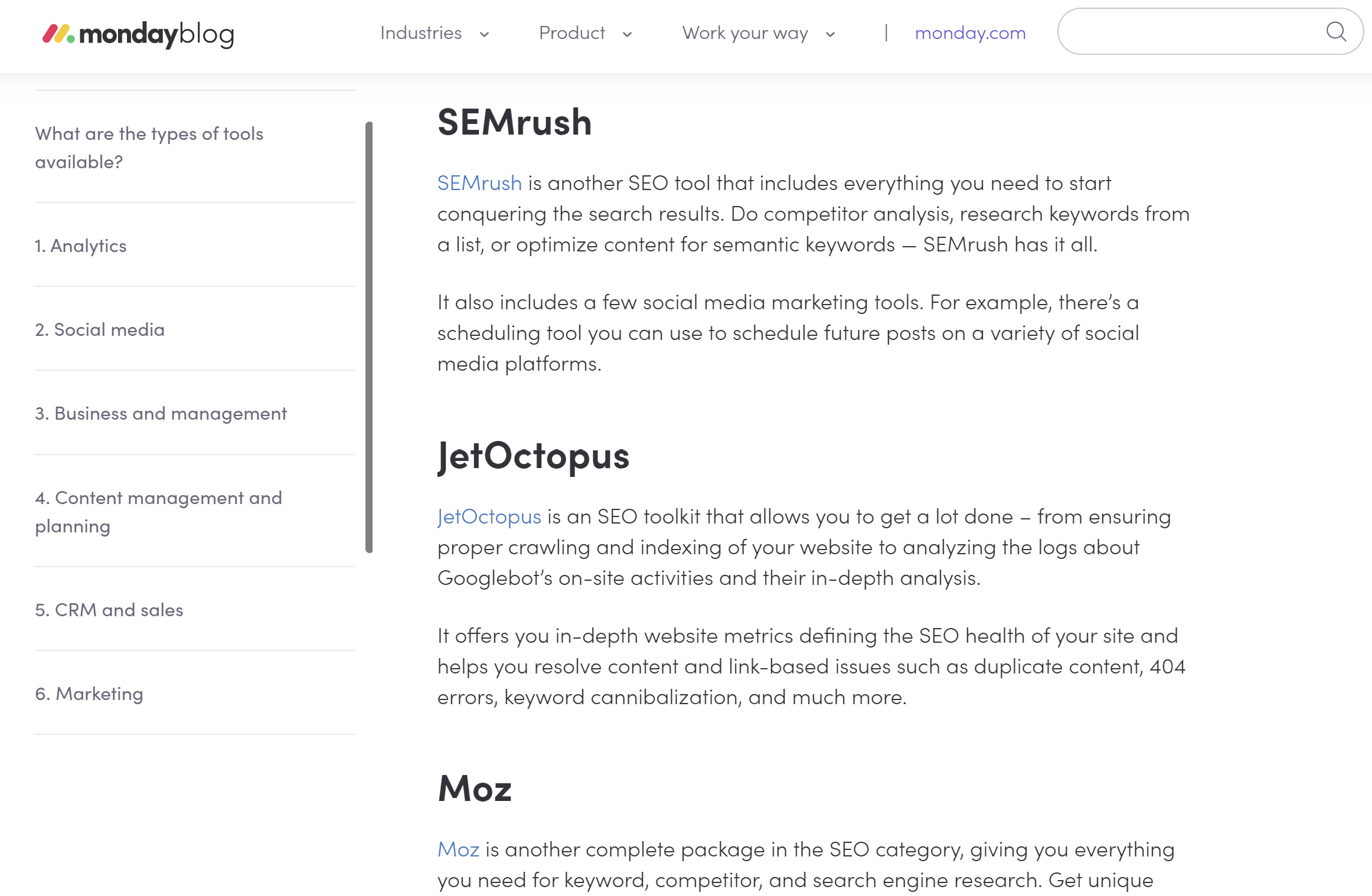
Task: Click inside the search input field
Action: click(x=1187, y=32)
